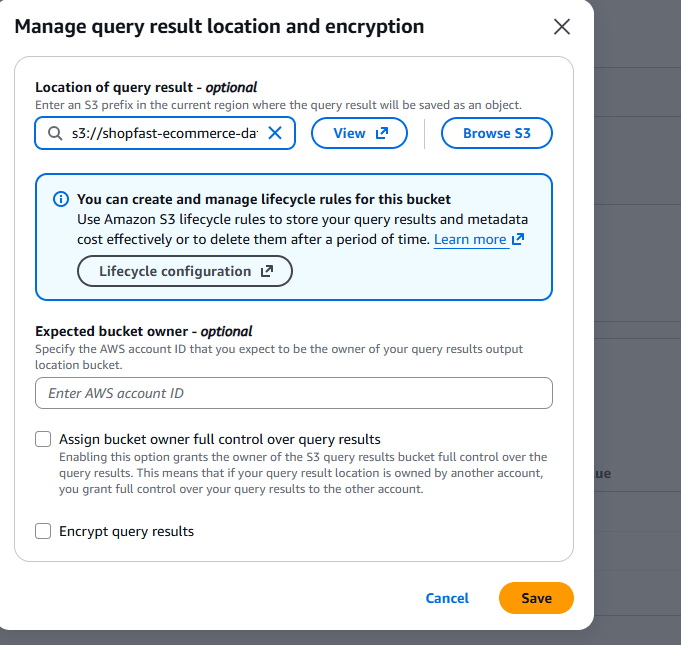Clear the S3 location field with X icon
The width and height of the screenshot is (681, 645).
coord(275,133)
